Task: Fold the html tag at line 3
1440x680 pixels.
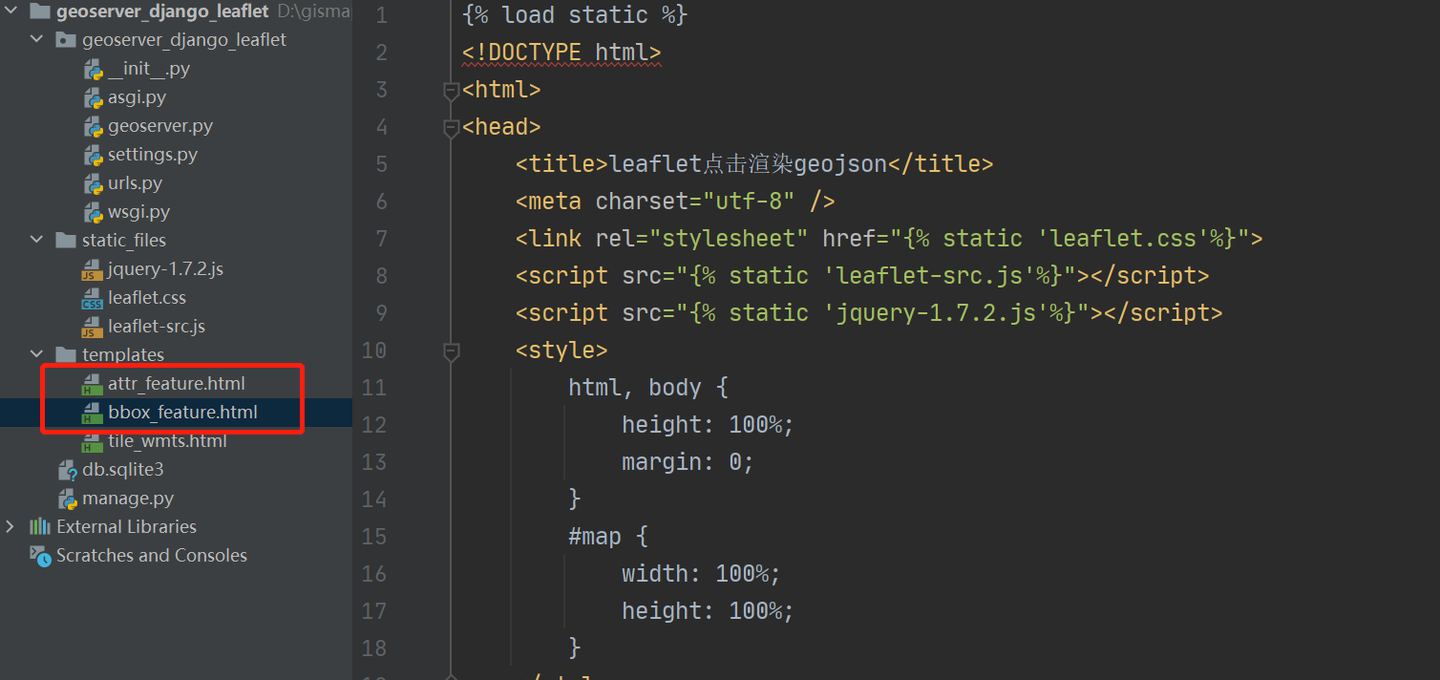Action: 450,89
